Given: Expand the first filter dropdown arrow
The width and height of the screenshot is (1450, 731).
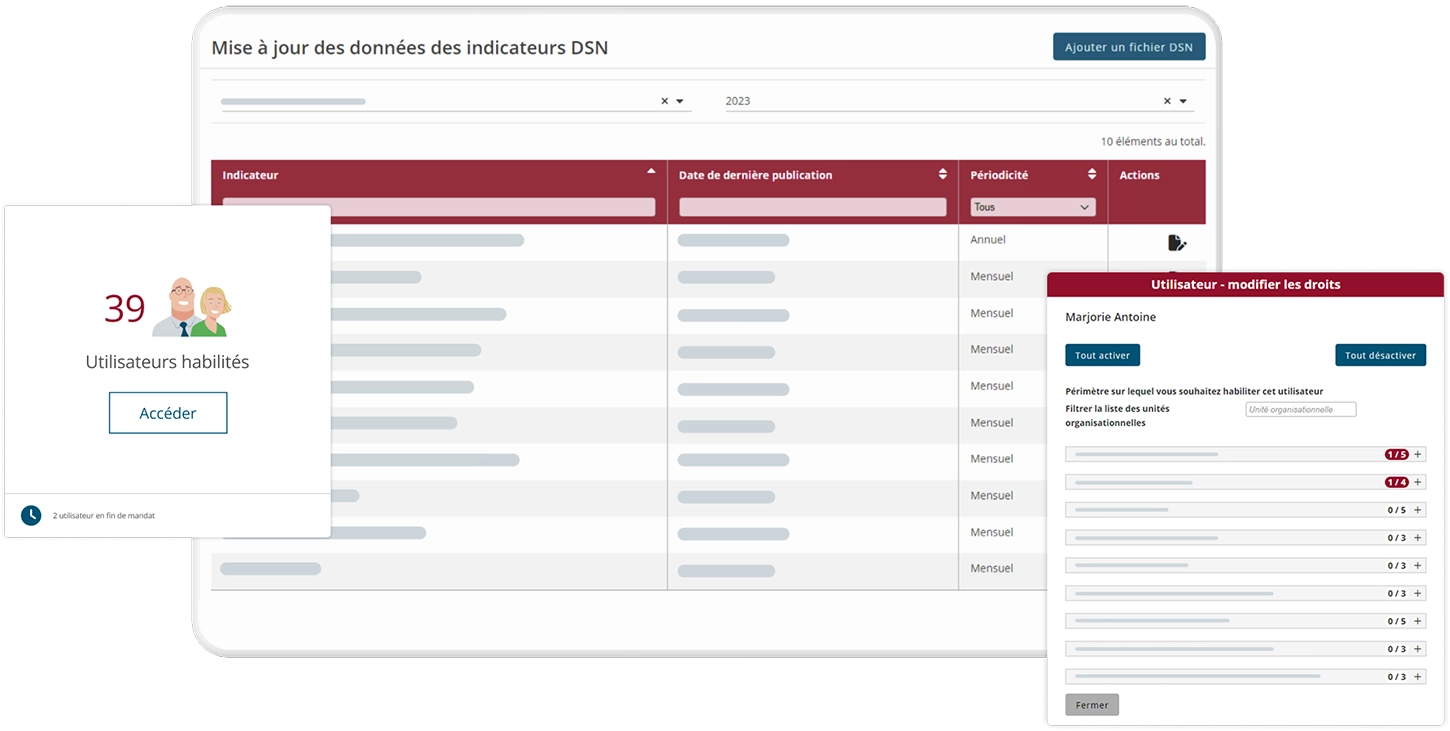Looking at the screenshot, I should (680, 101).
